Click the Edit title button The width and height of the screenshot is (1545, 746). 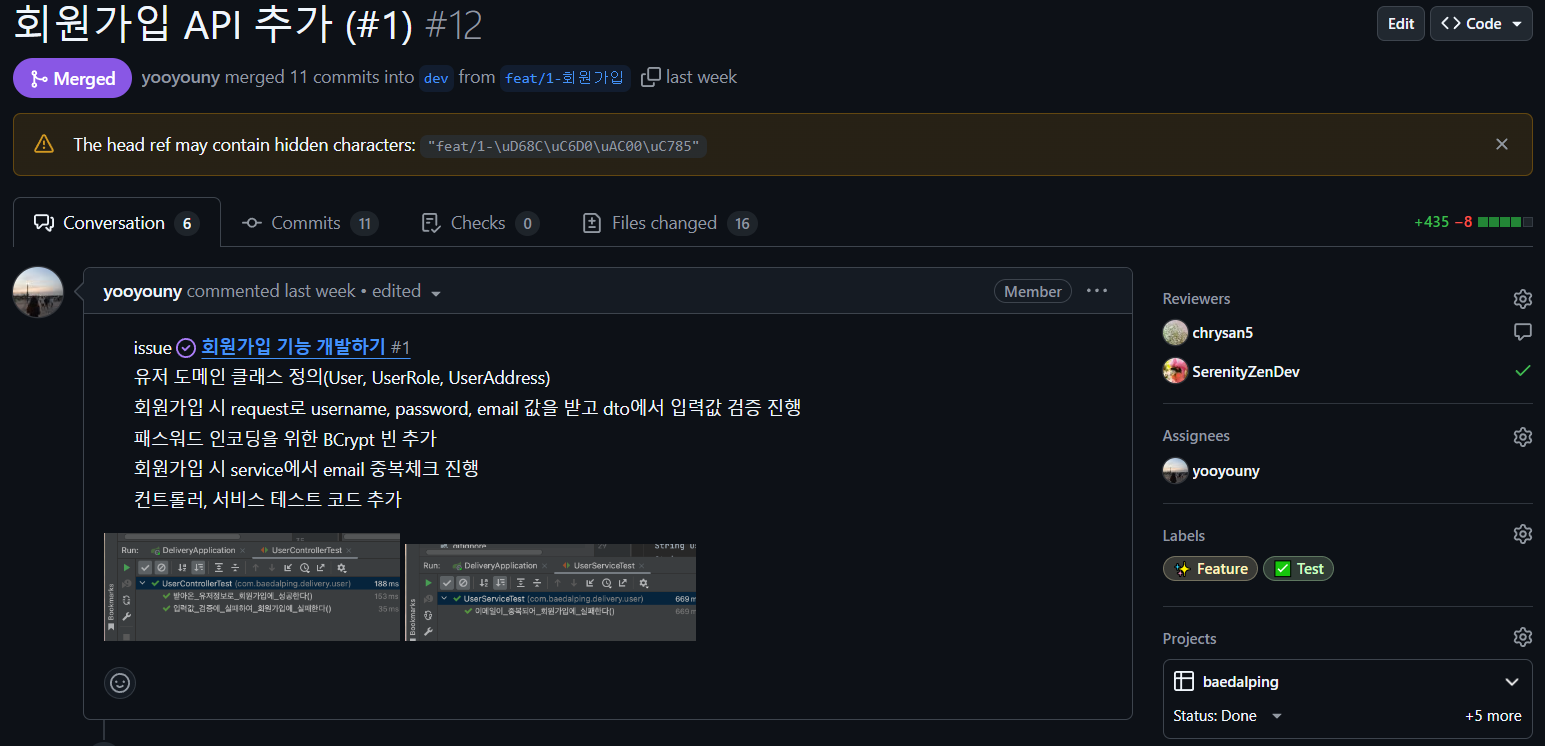coord(1401,24)
